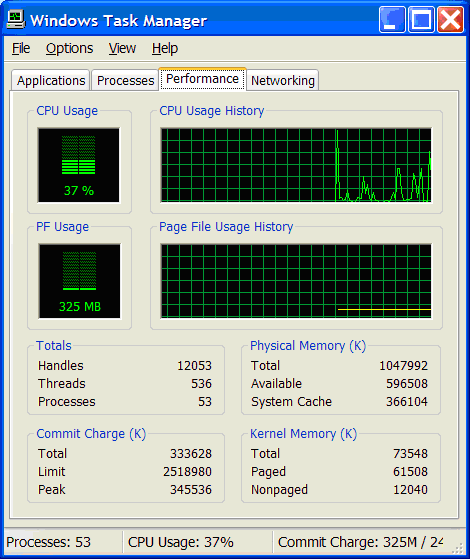Viewport: 470px width, 559px height.
Task: Minimize the Task Manager window
Action: pos(392,20)
